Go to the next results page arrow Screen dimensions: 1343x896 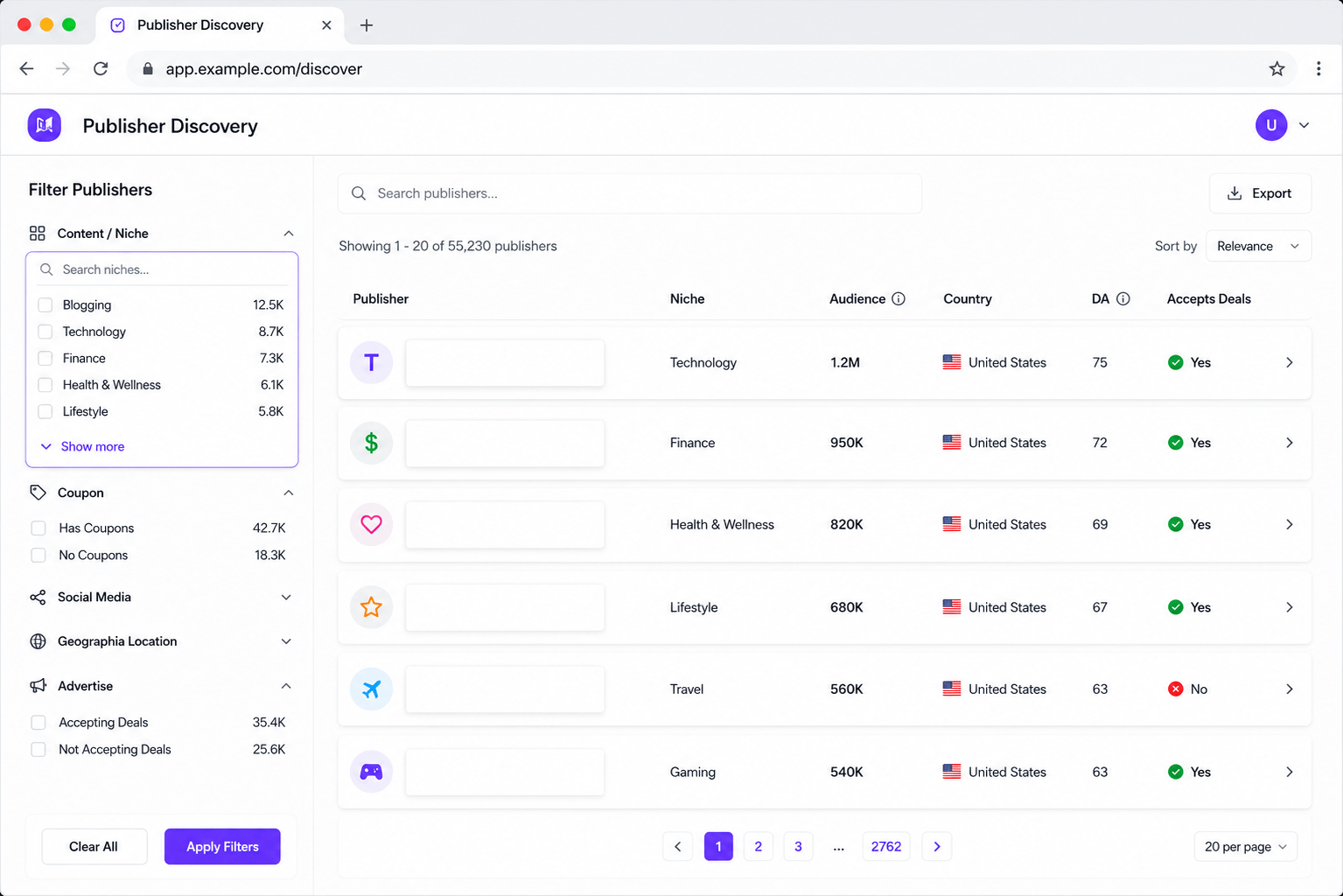(937, 846)
